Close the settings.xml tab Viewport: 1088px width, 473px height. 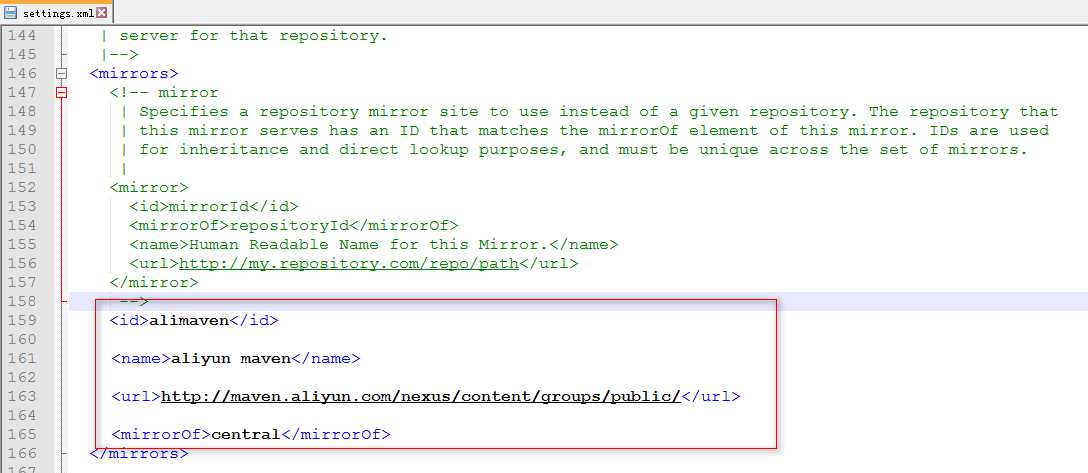point(102,12)
